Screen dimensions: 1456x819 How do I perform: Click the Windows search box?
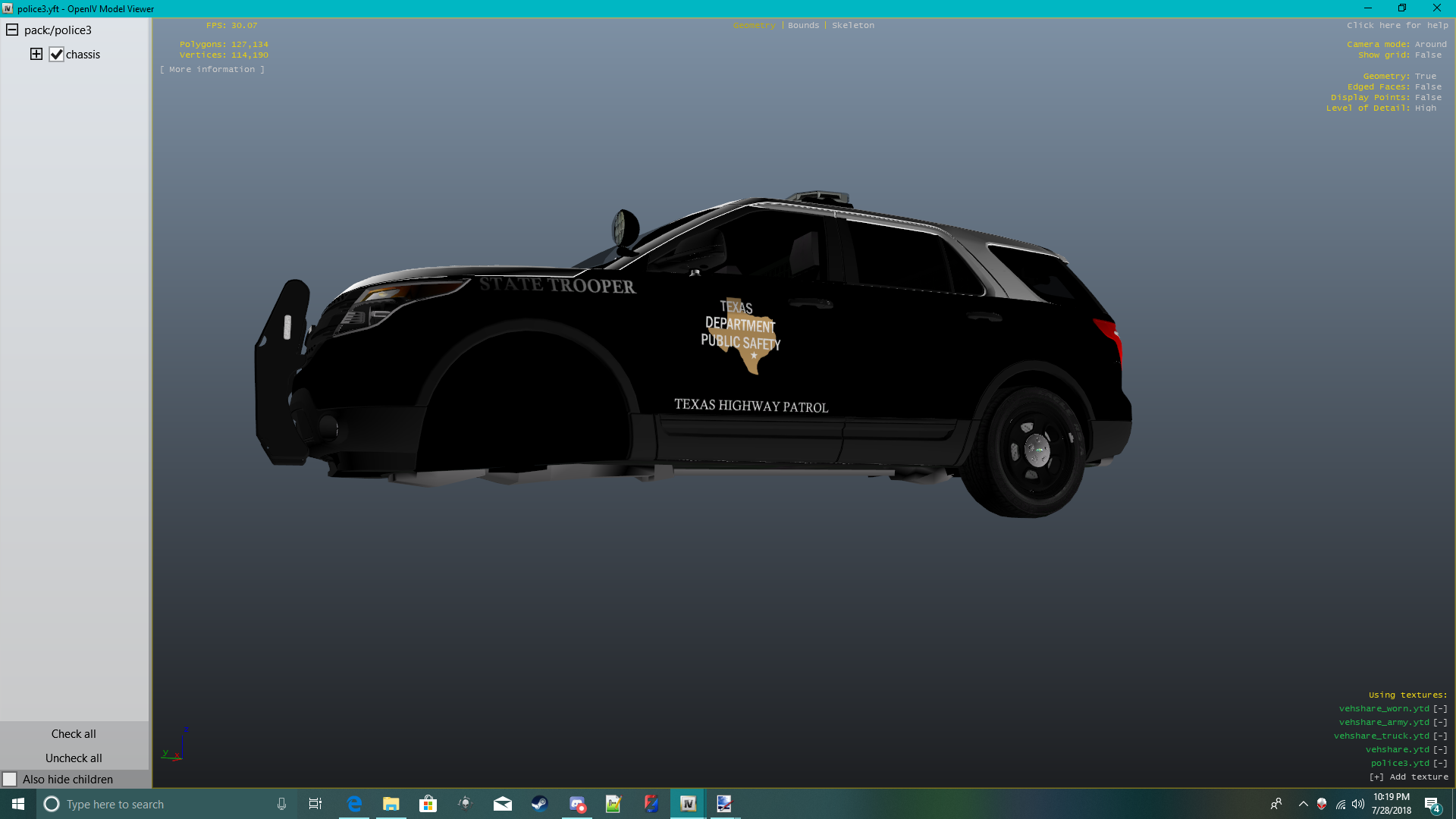click(152, 804)
